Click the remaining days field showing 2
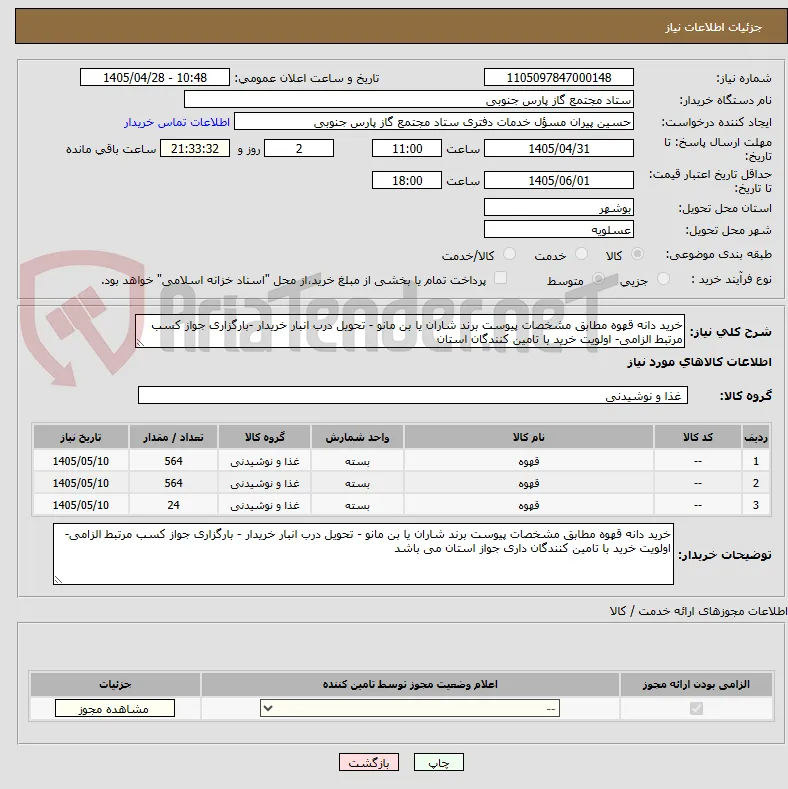 [x=299, y=148]
